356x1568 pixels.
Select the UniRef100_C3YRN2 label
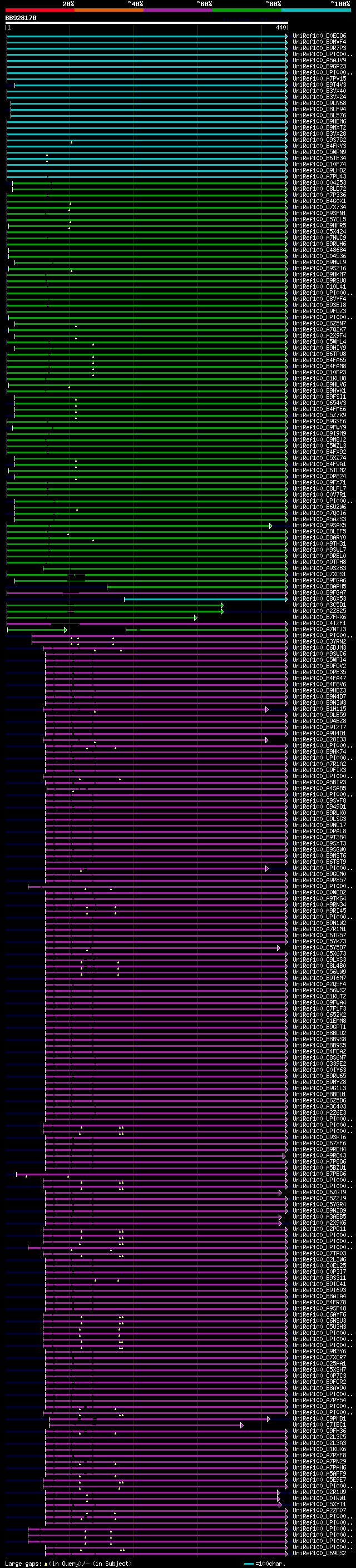[x=319, y=641]
